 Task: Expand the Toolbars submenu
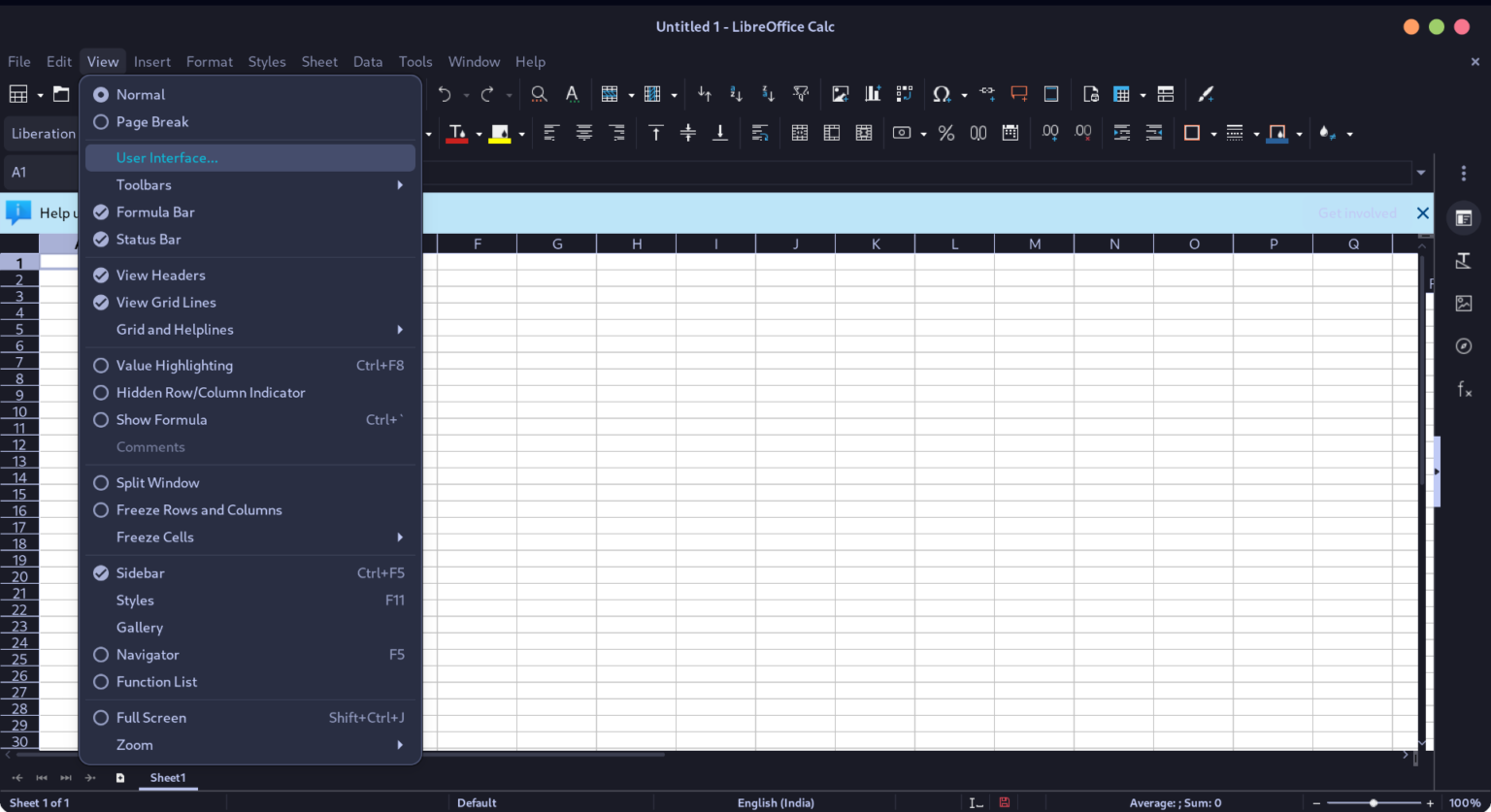(x=144, y=184)
